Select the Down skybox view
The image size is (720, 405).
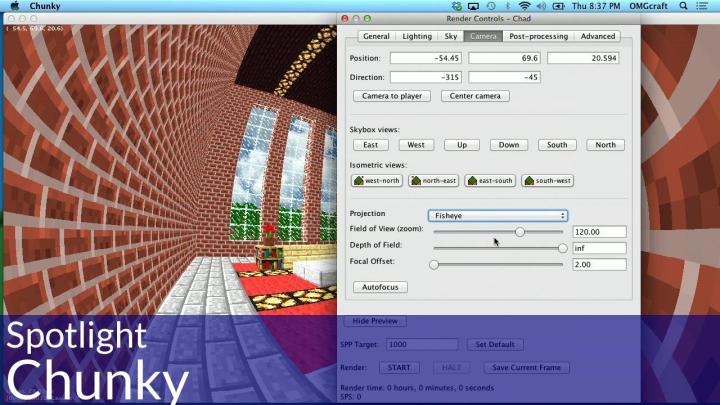(x=509, y=145)
